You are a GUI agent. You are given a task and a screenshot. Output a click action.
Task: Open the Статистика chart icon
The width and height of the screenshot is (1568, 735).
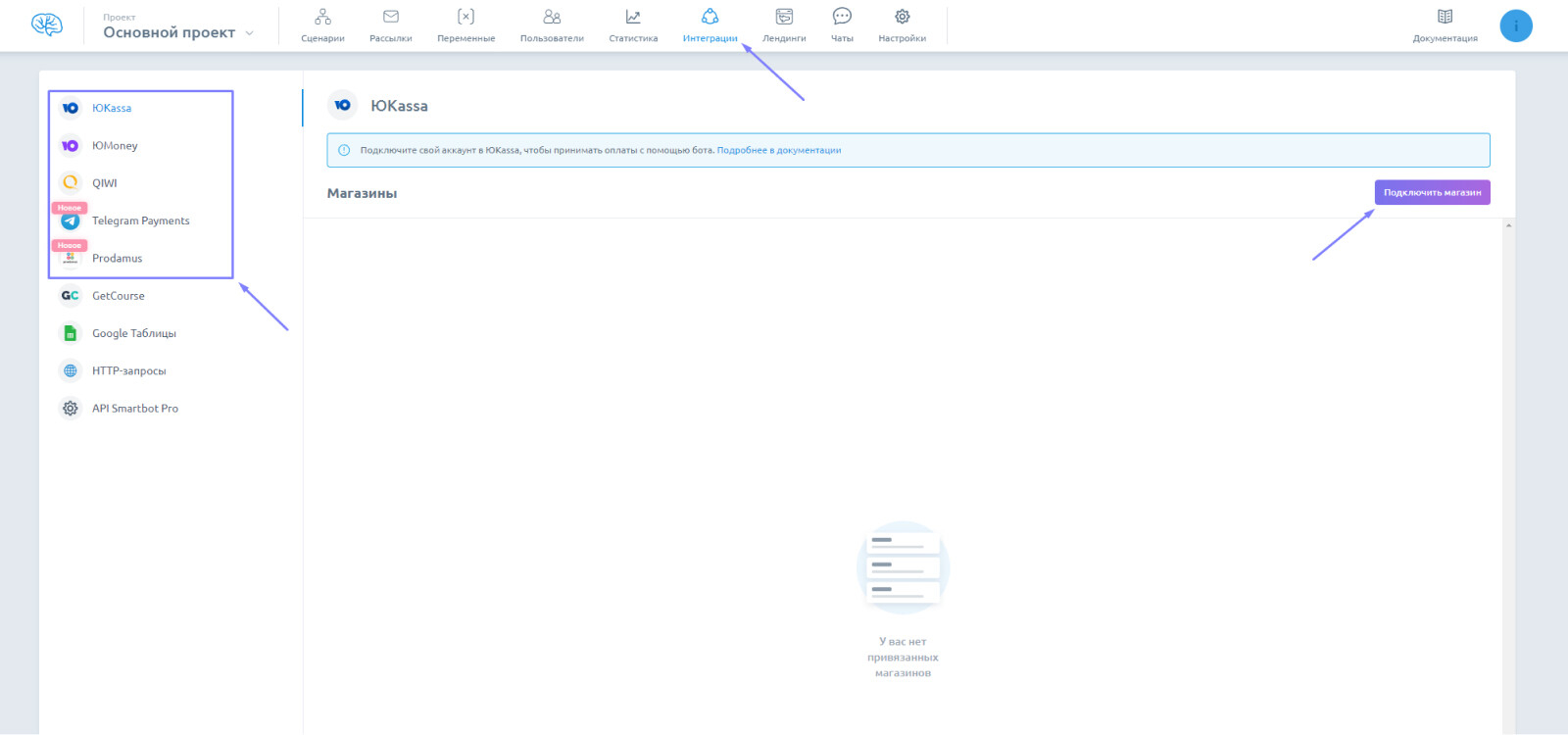coord(633,17)
